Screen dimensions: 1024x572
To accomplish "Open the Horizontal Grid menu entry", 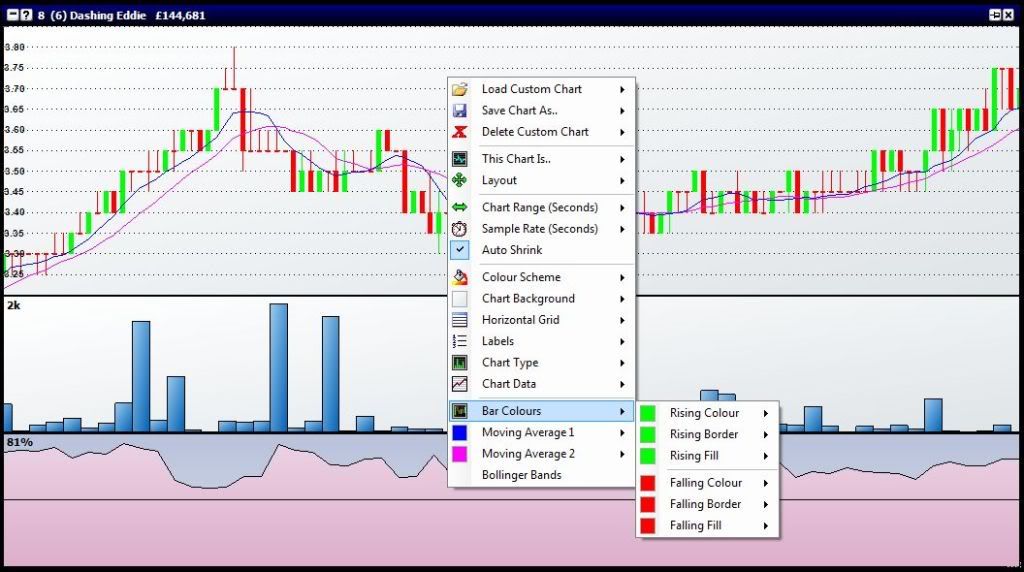I will (x=541, y=320).
